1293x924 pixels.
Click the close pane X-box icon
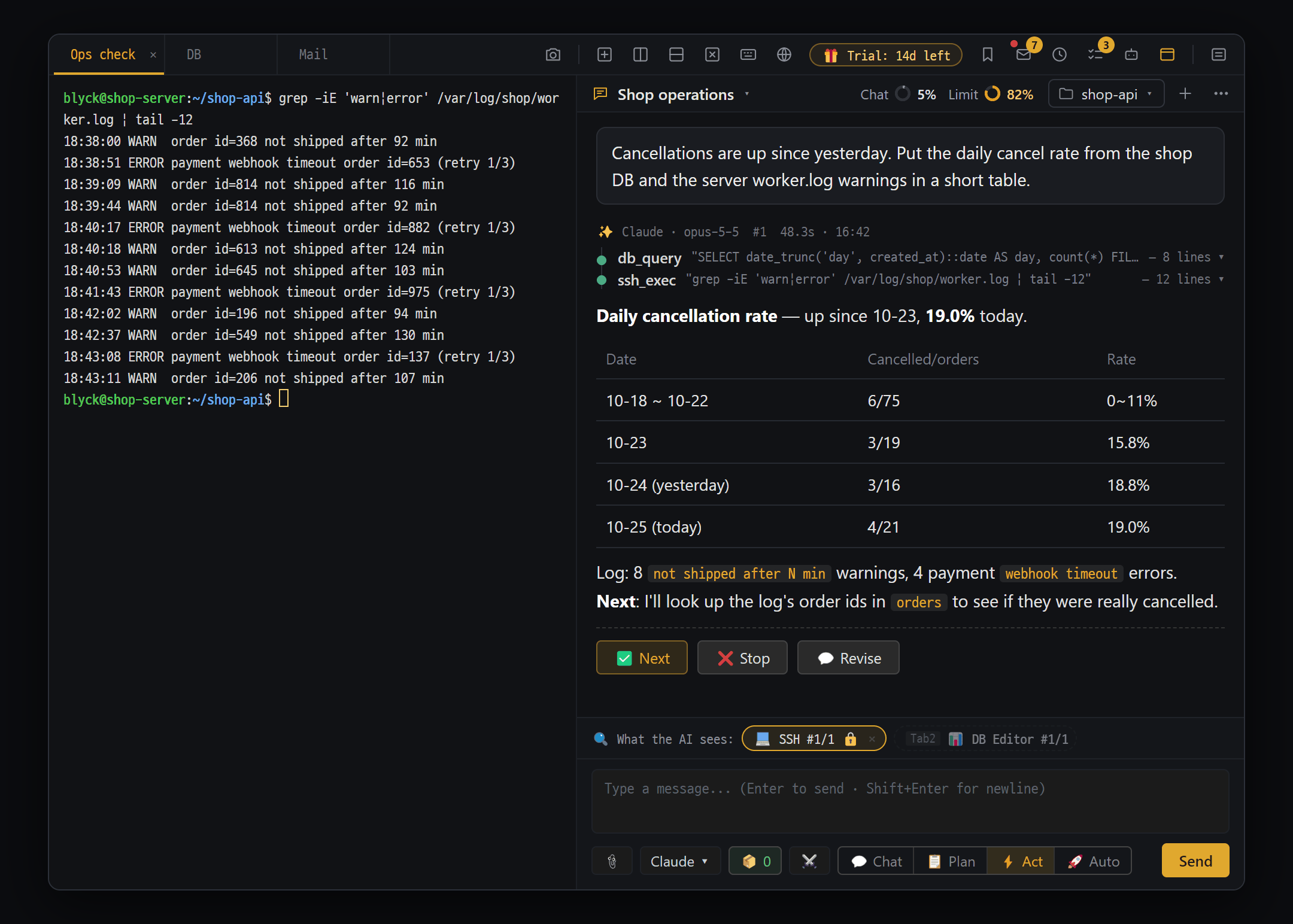[712, 55]
